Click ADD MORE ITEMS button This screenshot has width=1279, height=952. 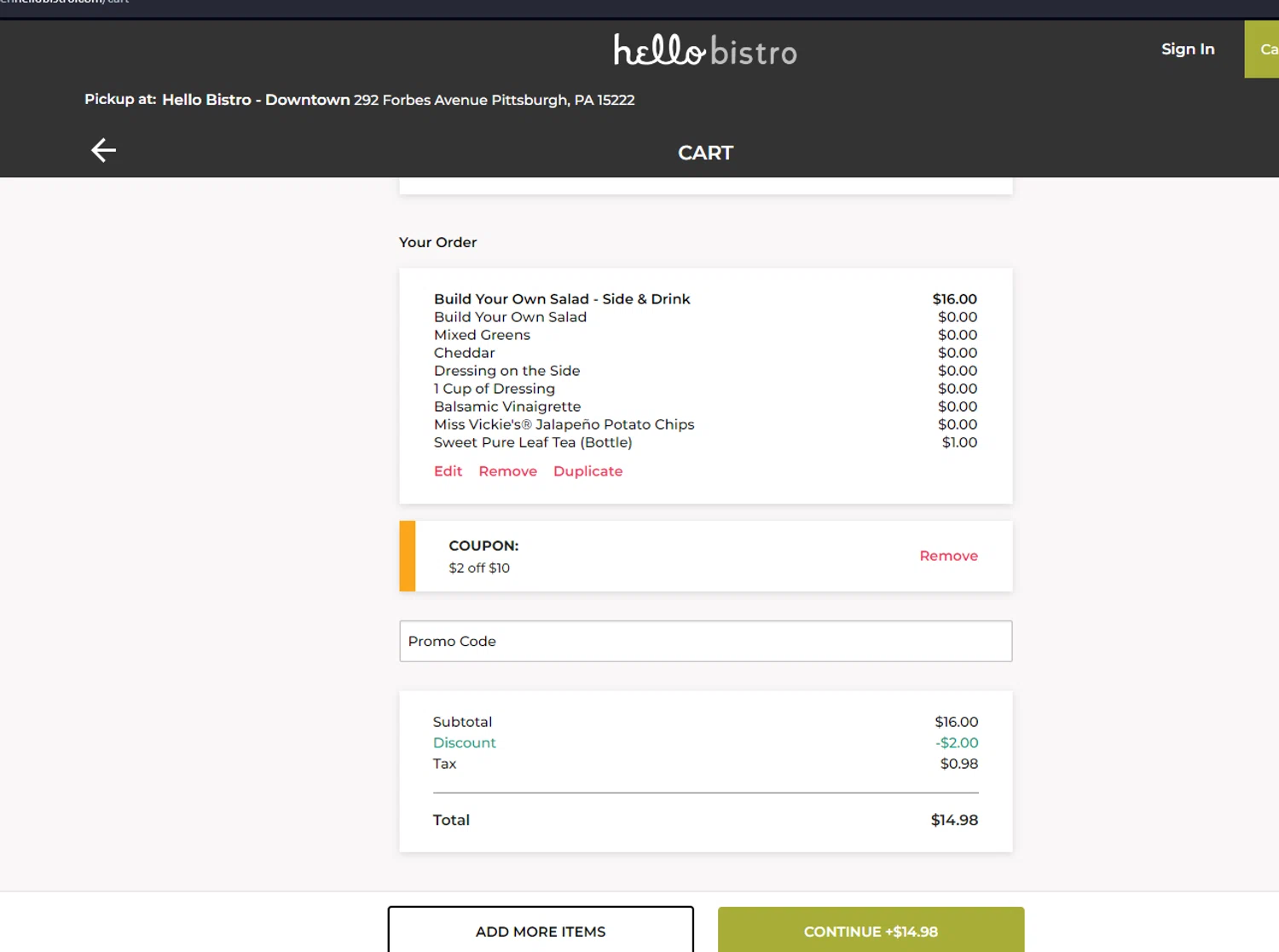pos(541,930)
